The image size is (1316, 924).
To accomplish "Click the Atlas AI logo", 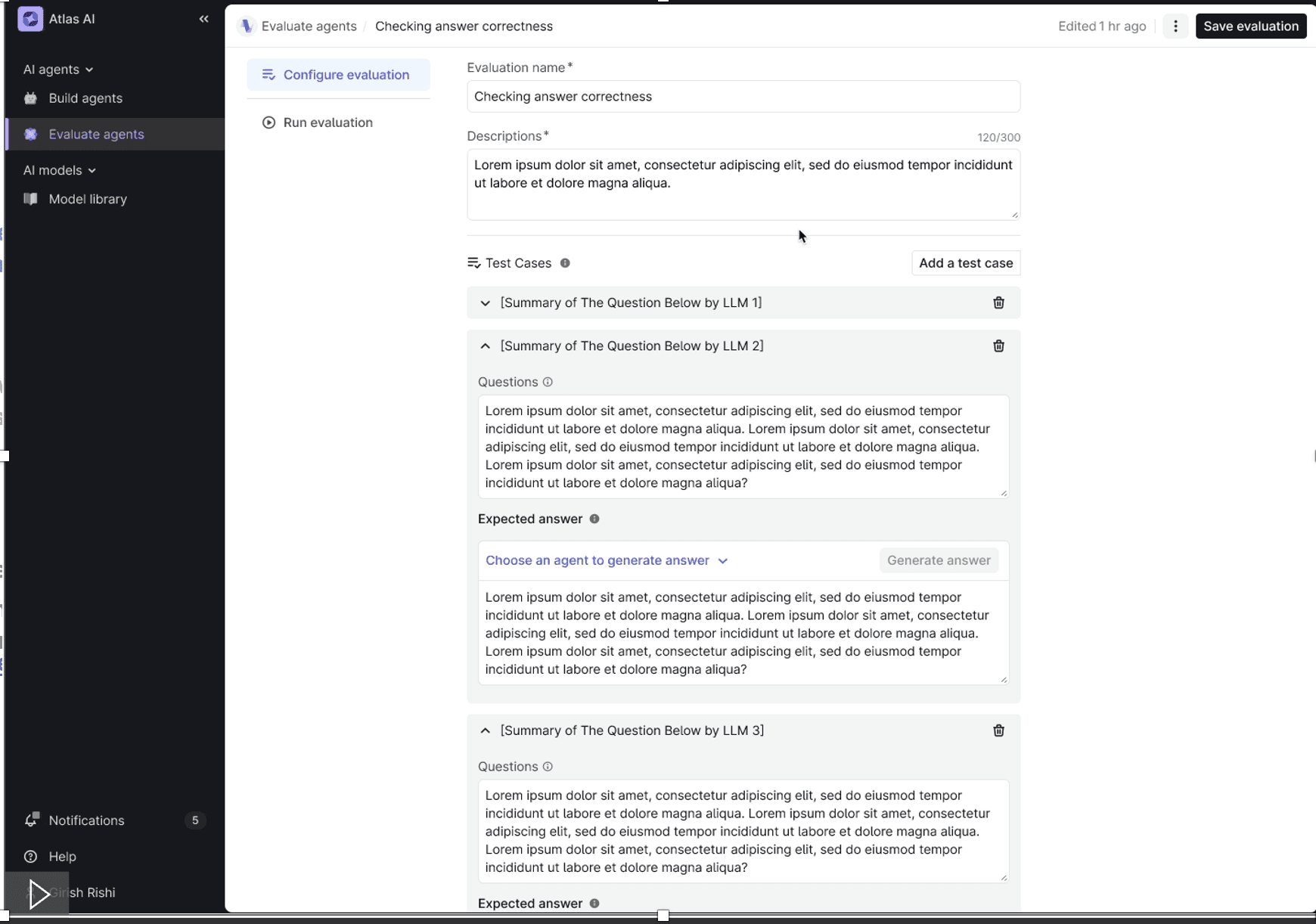I will 30,18.
